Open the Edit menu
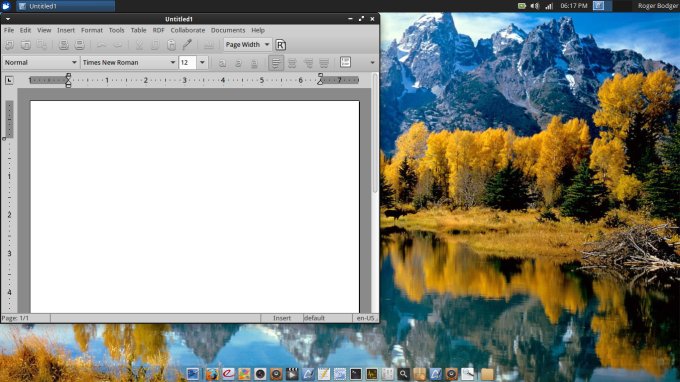This screenshot has height=382, width=680. [x=25, y=30]
